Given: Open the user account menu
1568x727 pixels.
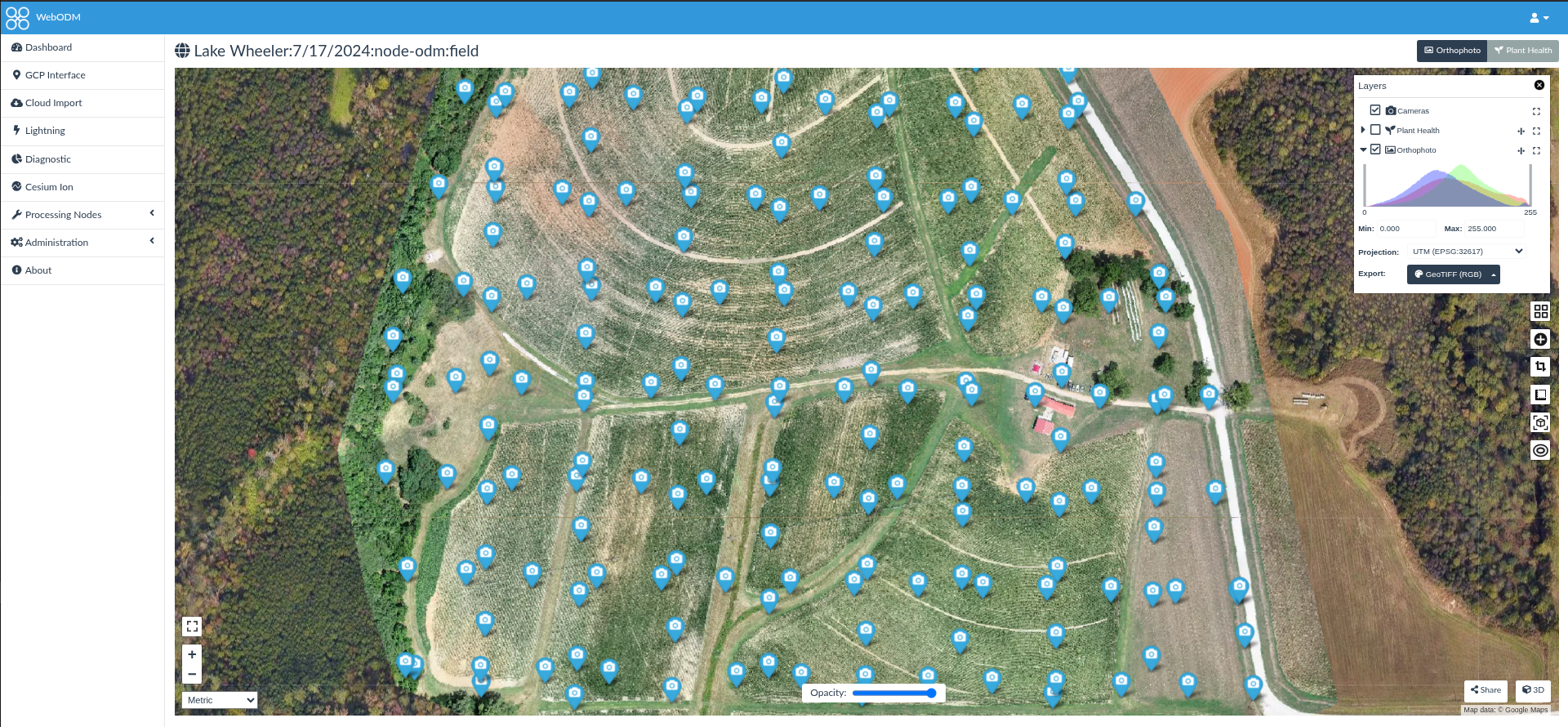Looking at the screenshot, I should coord(1539,17).
